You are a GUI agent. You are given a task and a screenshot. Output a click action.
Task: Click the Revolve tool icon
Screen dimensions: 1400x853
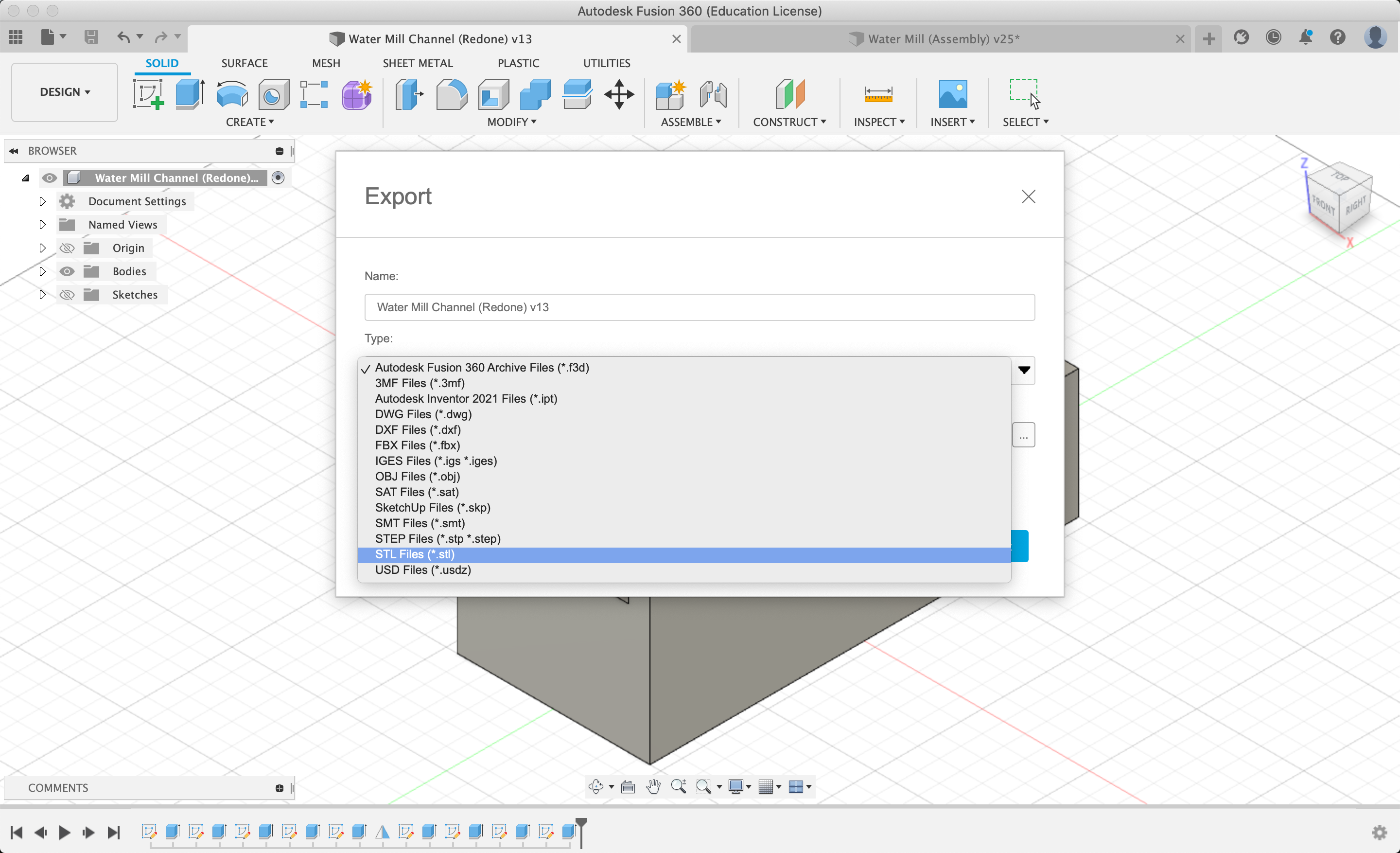click(x=232, y=94)
